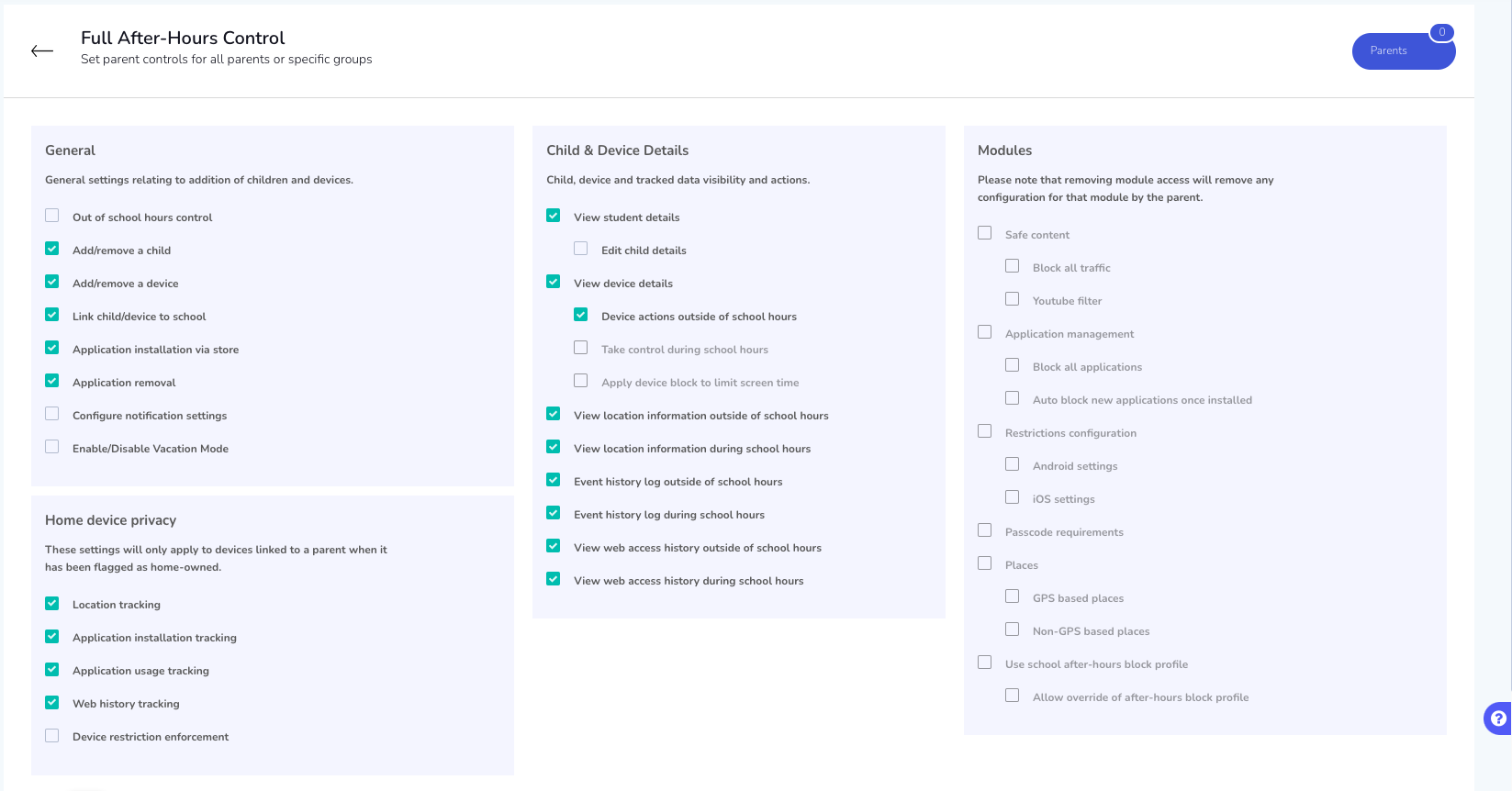Disable Application usage tracking
This screenshot has width=1512, height=791.
click(x=52, y=669)
